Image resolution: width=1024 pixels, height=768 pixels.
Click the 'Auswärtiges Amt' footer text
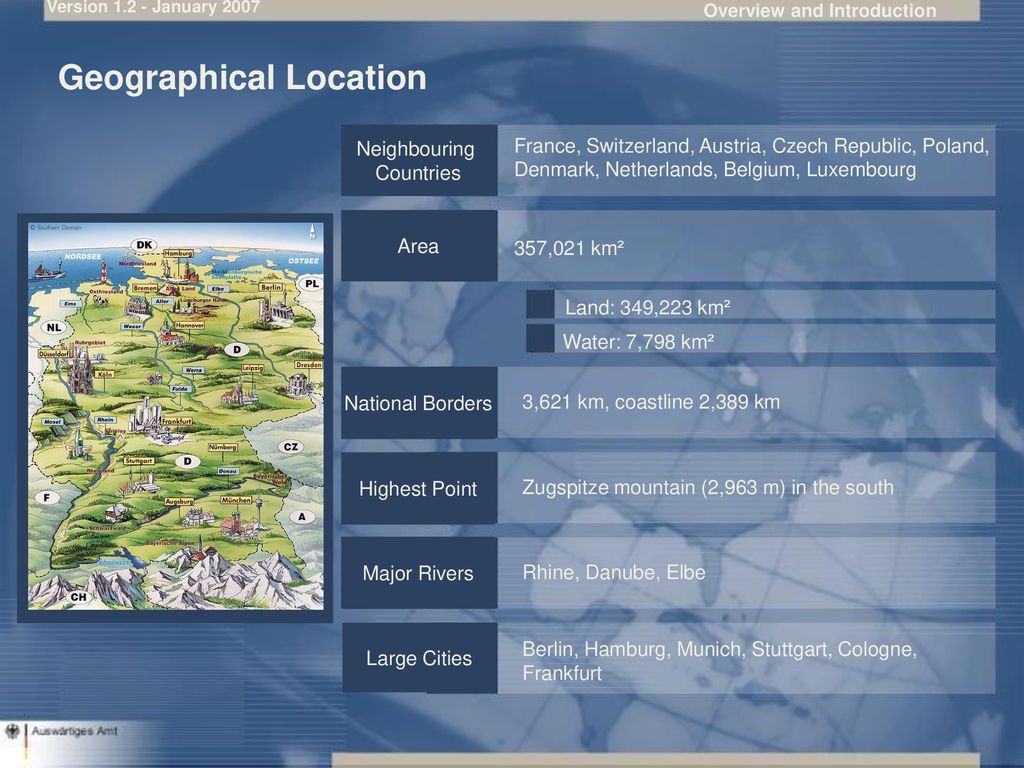74,731
